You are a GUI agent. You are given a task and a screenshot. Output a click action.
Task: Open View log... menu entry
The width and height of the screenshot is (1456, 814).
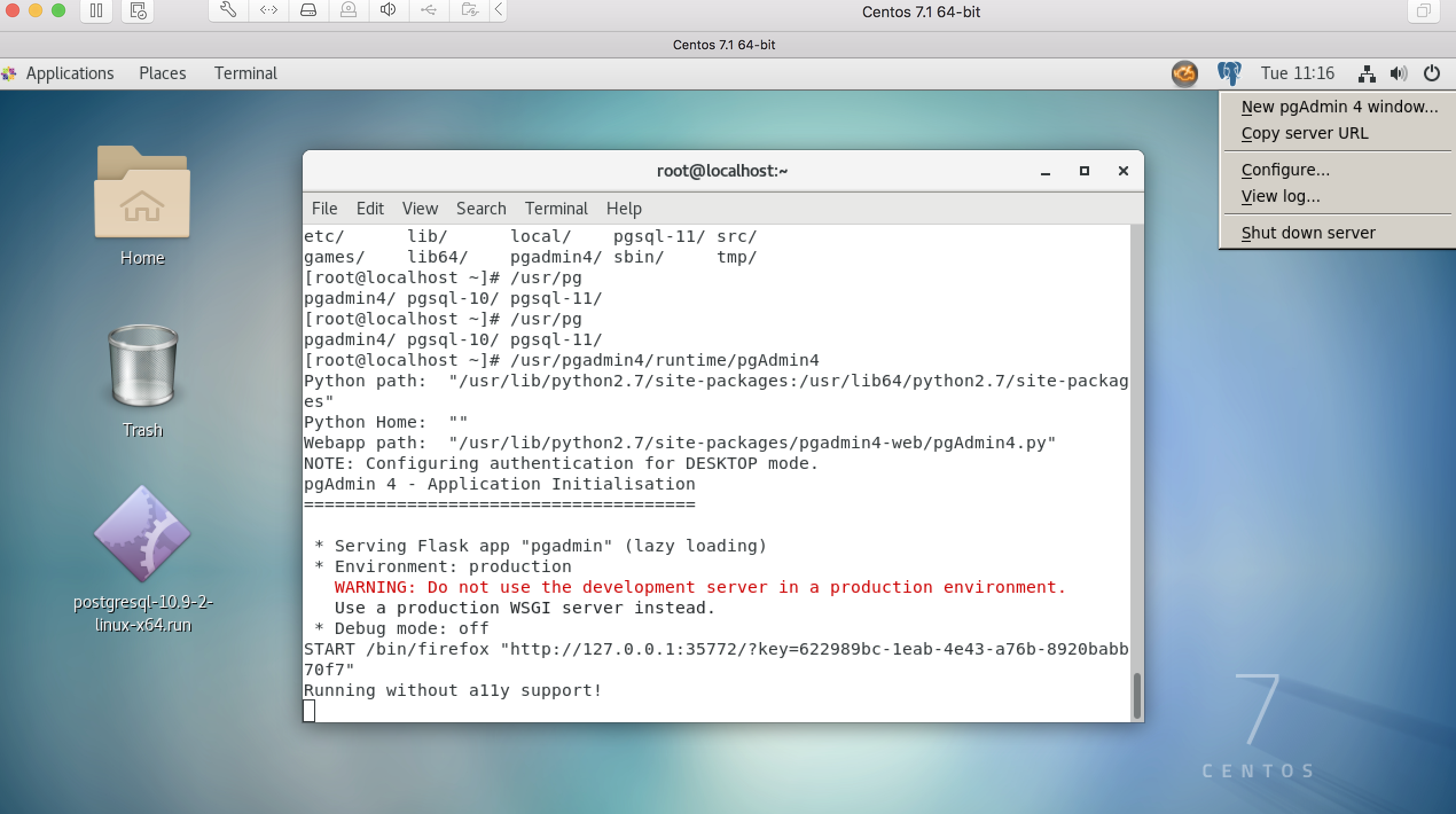pos(1281,196)
